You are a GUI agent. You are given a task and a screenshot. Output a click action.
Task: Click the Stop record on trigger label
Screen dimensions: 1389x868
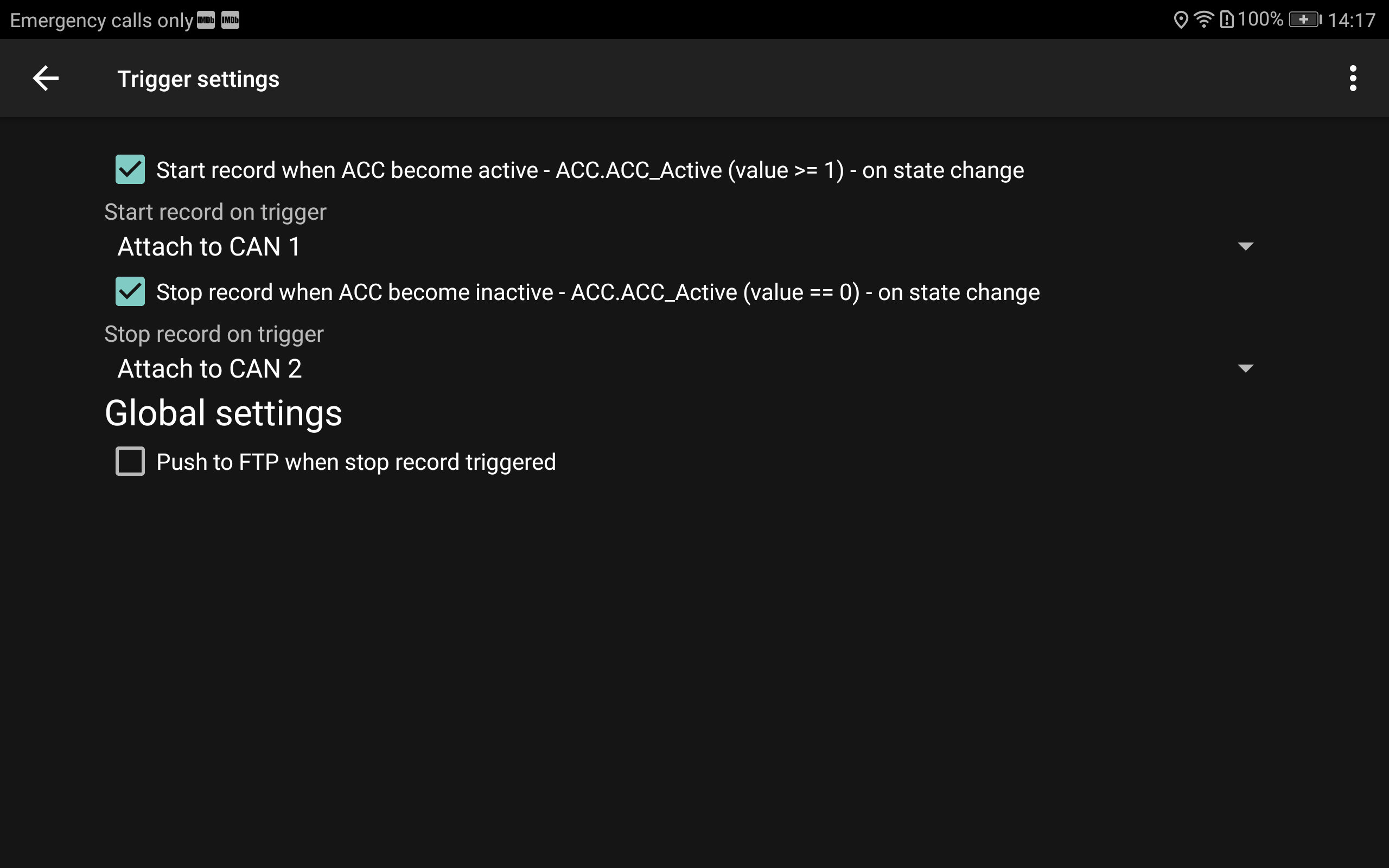coord(214,334)
